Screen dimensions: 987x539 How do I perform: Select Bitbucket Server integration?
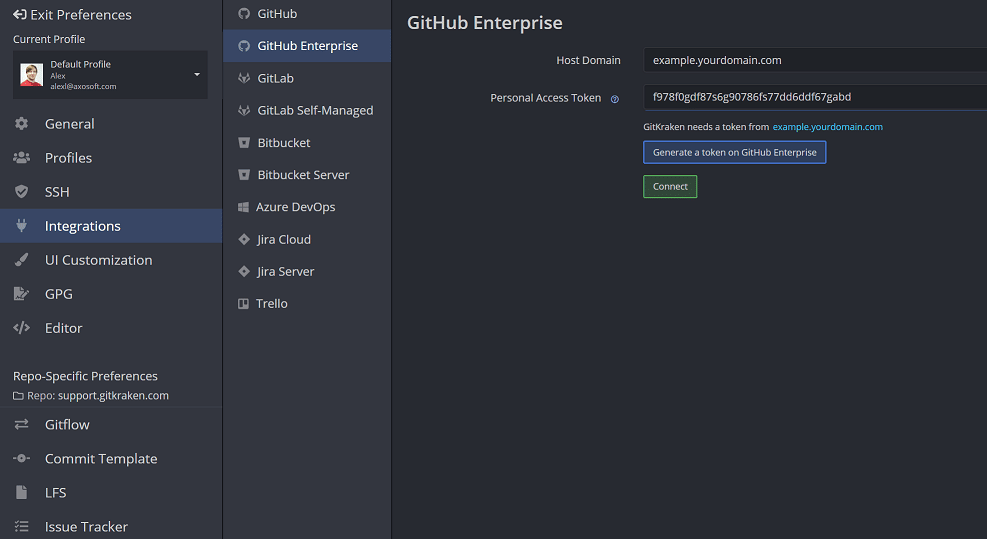[x=303, y=175]
